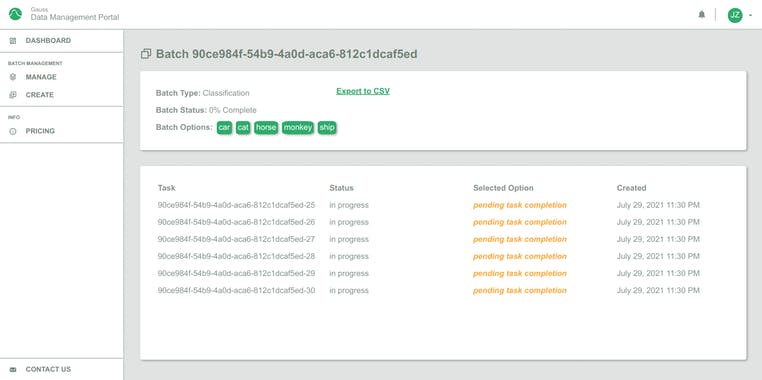Click the Dashboard sidebar icon

[x=13, y=41]
